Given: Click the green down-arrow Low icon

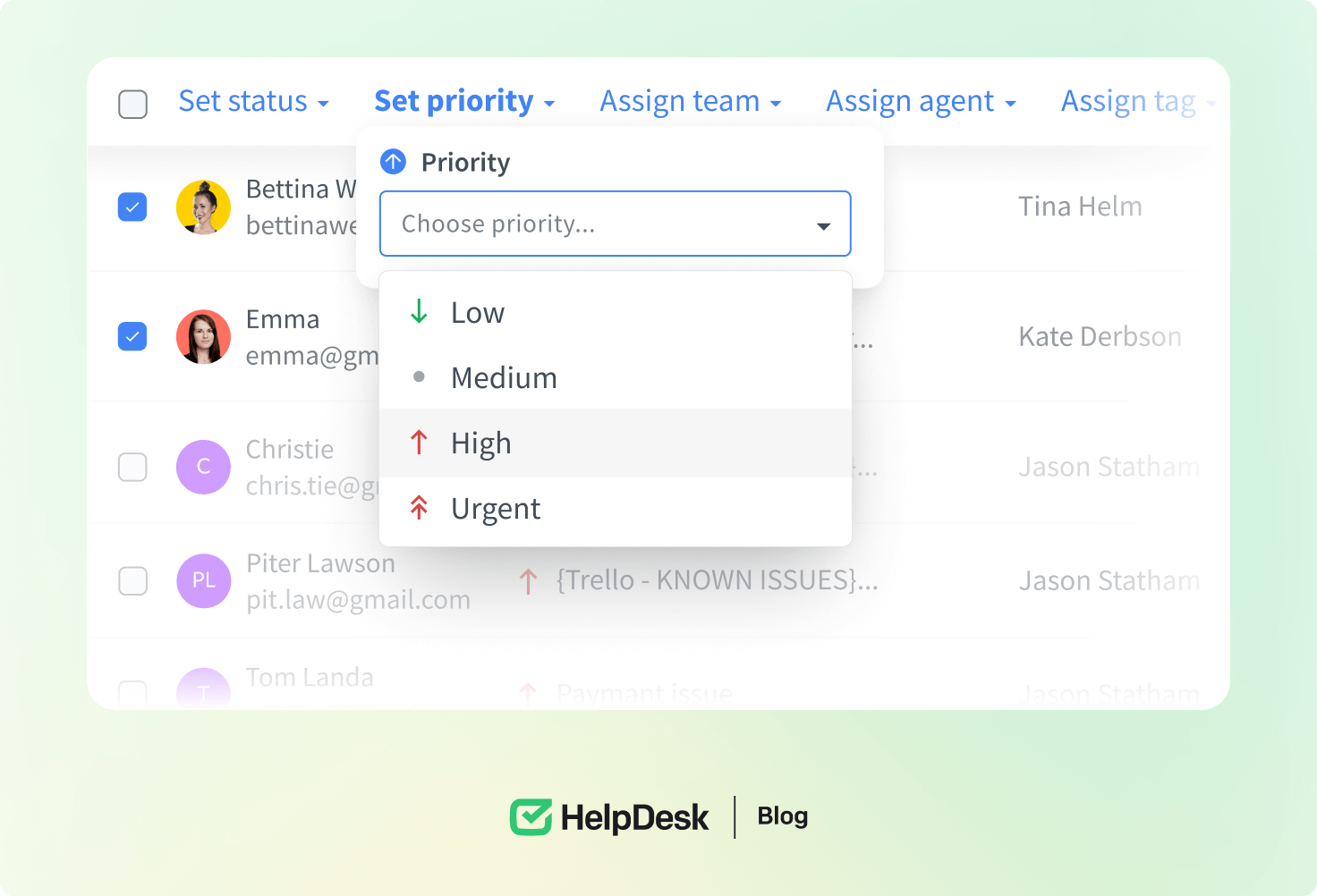Looking at the screenshot, I should 419,312.
